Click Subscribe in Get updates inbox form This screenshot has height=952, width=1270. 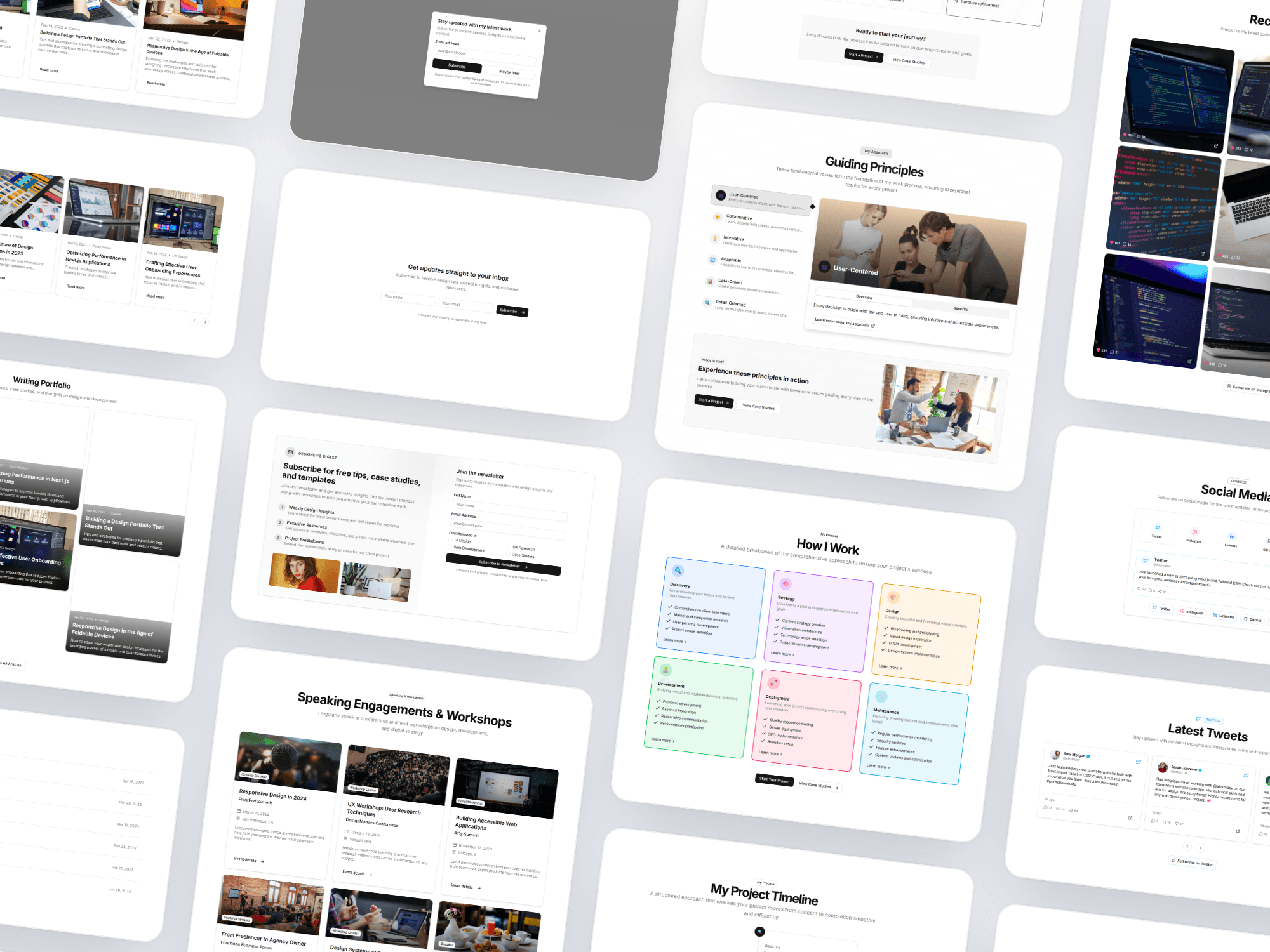click(512, 311)
